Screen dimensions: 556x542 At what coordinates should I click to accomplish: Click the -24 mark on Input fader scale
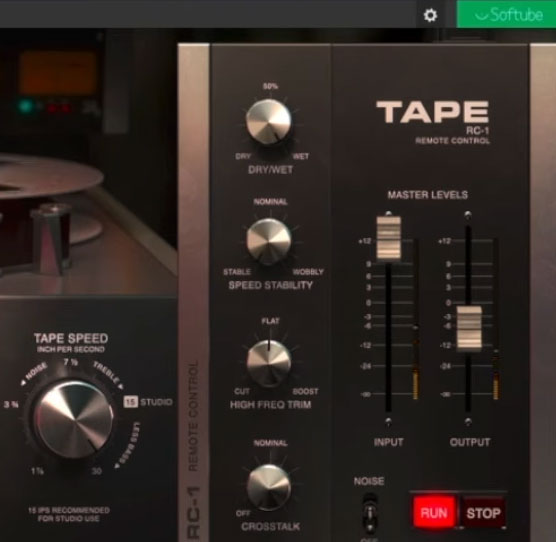pyautogui.click(x=366, y=366)
